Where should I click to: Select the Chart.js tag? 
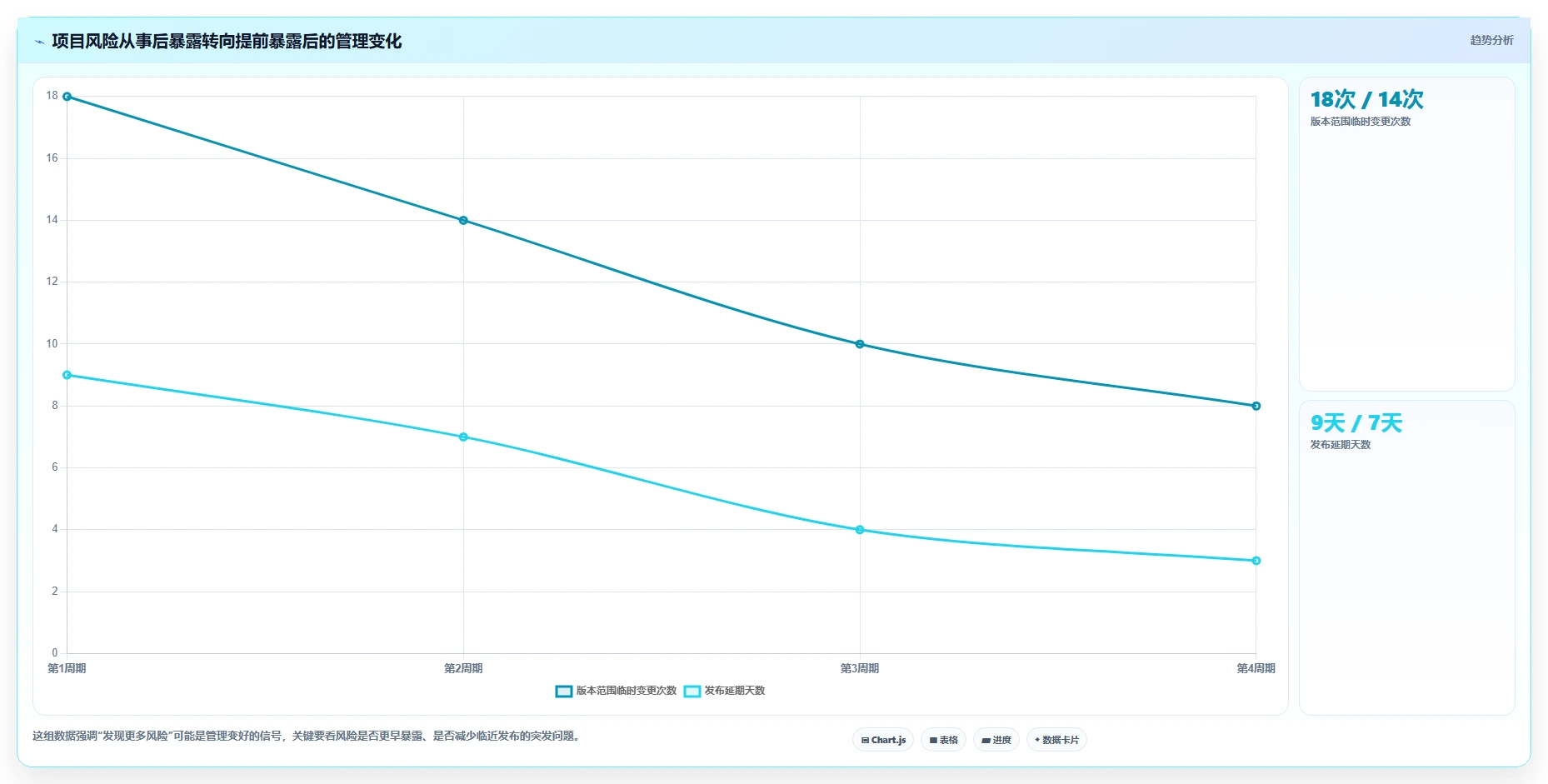(x=883, y=740)
